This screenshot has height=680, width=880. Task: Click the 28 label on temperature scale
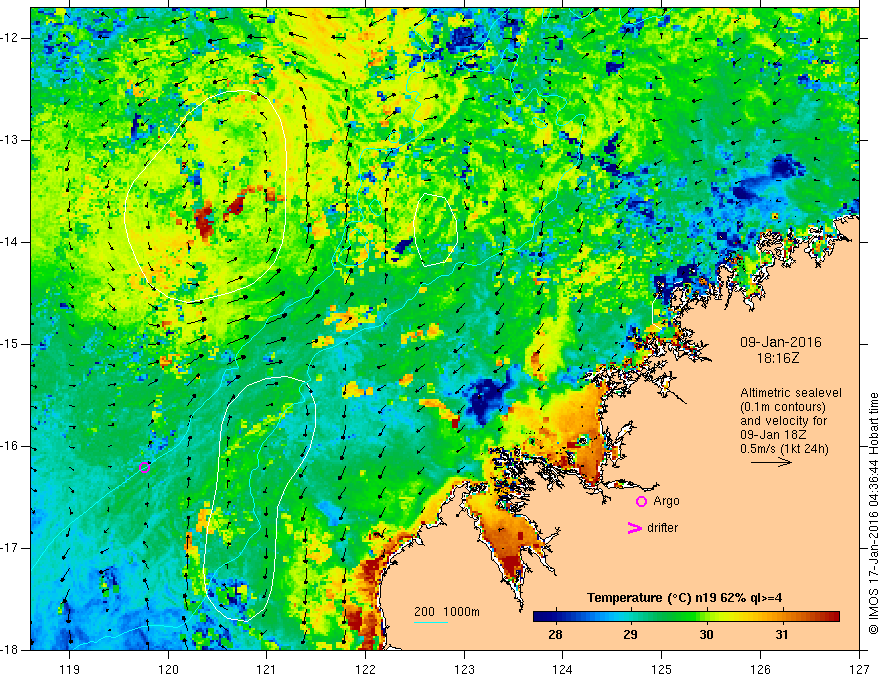(555, 635)
